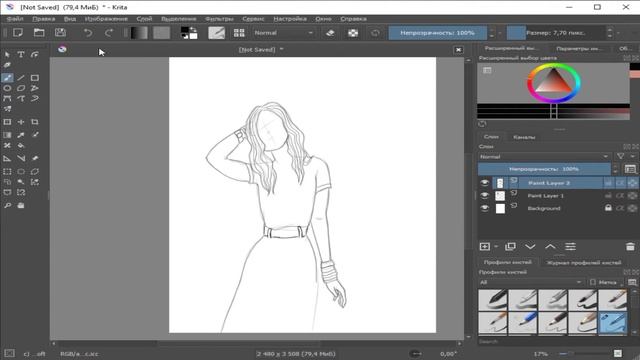
Task: Move layer down with chevron icon
Action: [530, 247]
